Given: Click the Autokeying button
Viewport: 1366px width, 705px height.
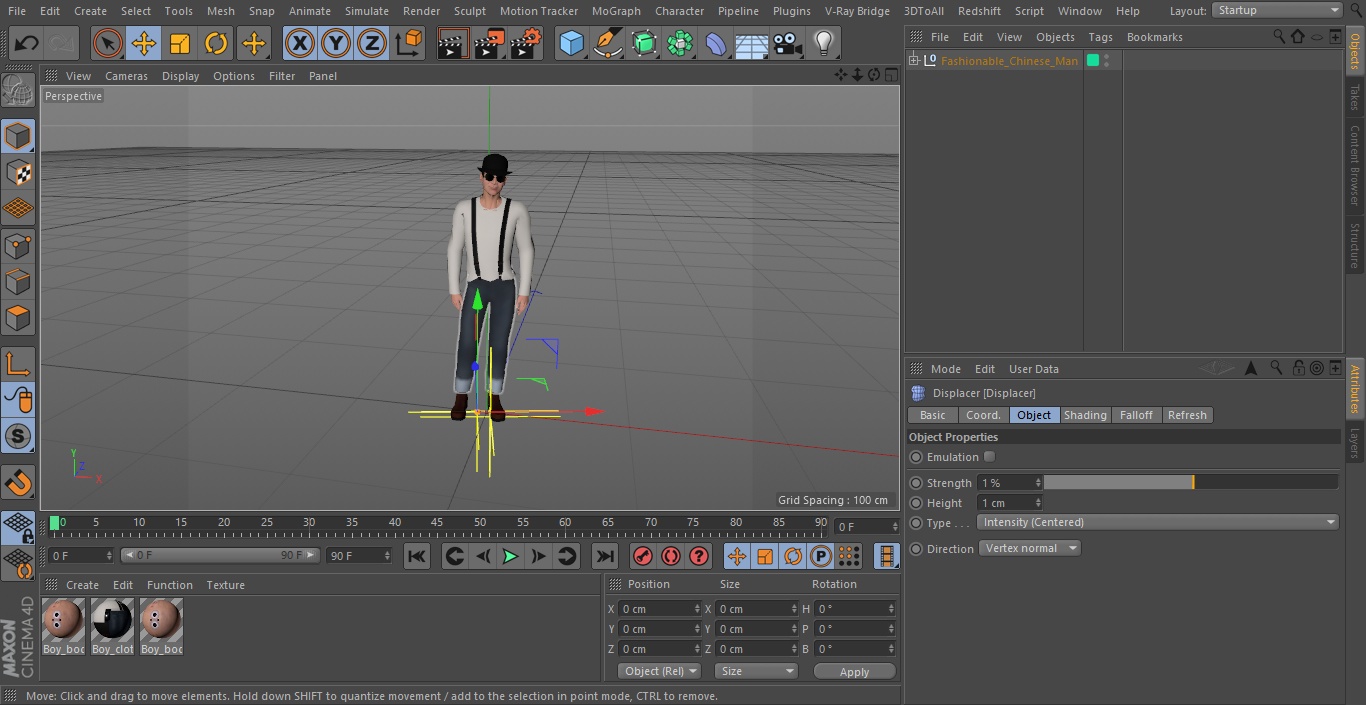Looking at the screenshot, I should point(671,556).
